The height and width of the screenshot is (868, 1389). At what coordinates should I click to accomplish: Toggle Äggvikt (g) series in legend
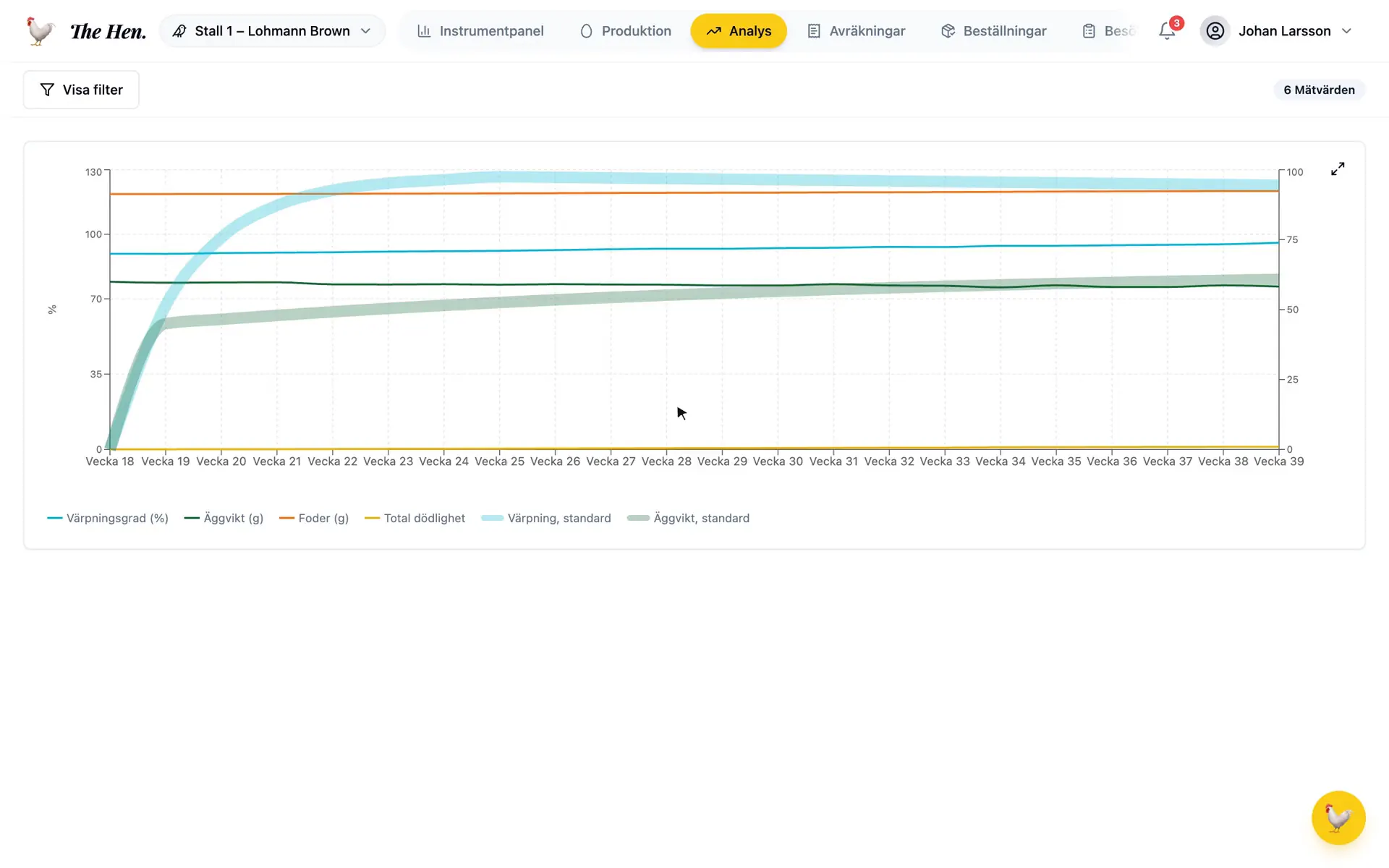[x=224, y=518]
